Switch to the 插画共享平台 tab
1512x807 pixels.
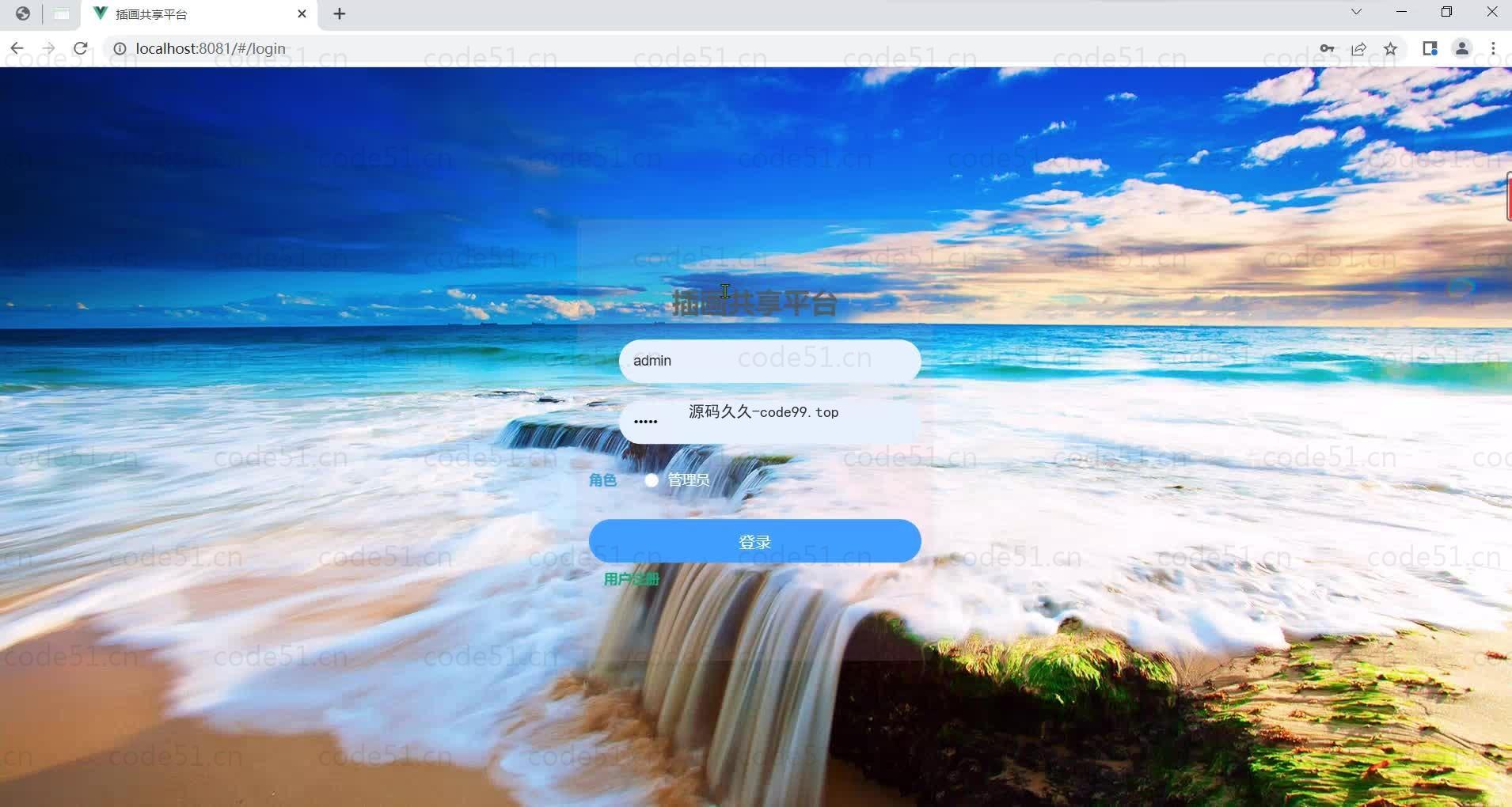(199, 14)
